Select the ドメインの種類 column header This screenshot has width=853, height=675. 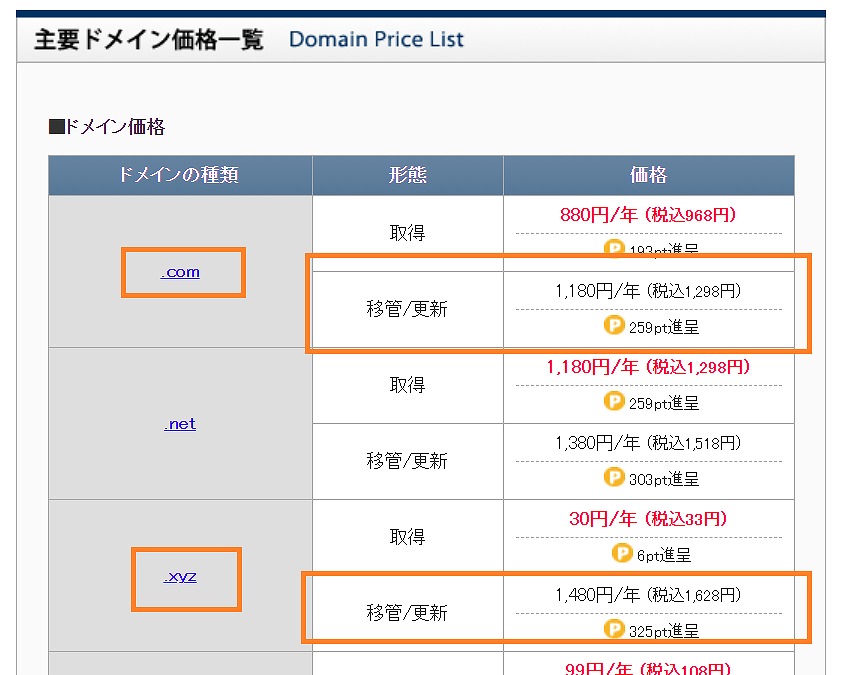[x=180, y=175]
